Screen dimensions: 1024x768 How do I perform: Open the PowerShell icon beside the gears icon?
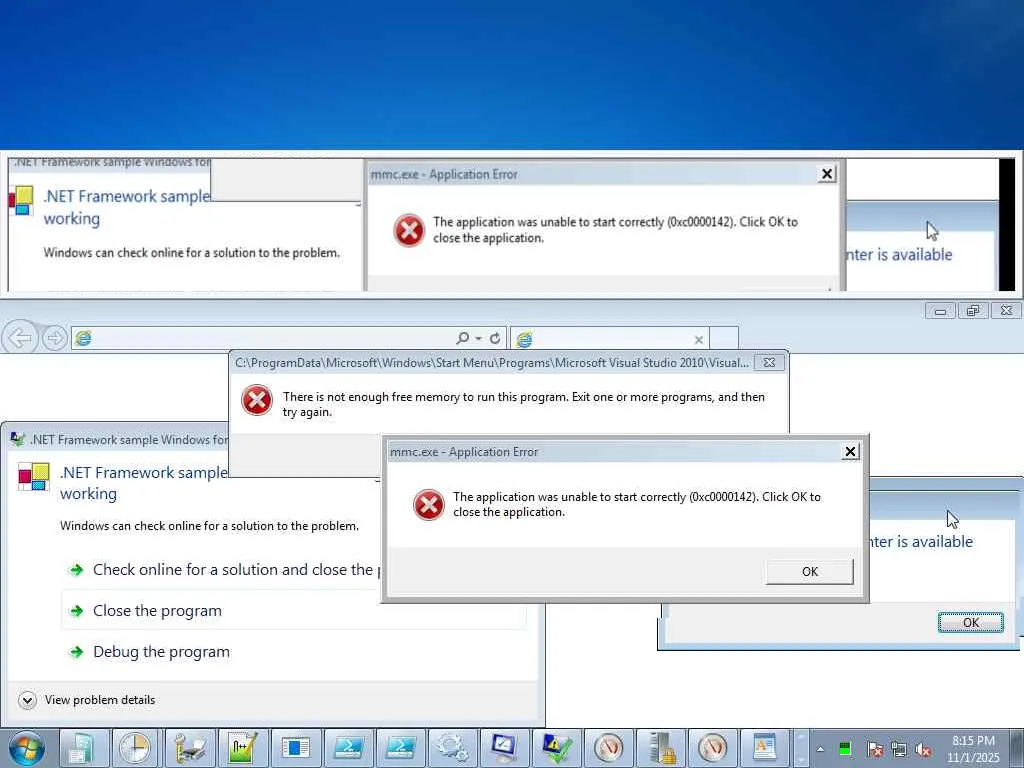pos(400,748)
